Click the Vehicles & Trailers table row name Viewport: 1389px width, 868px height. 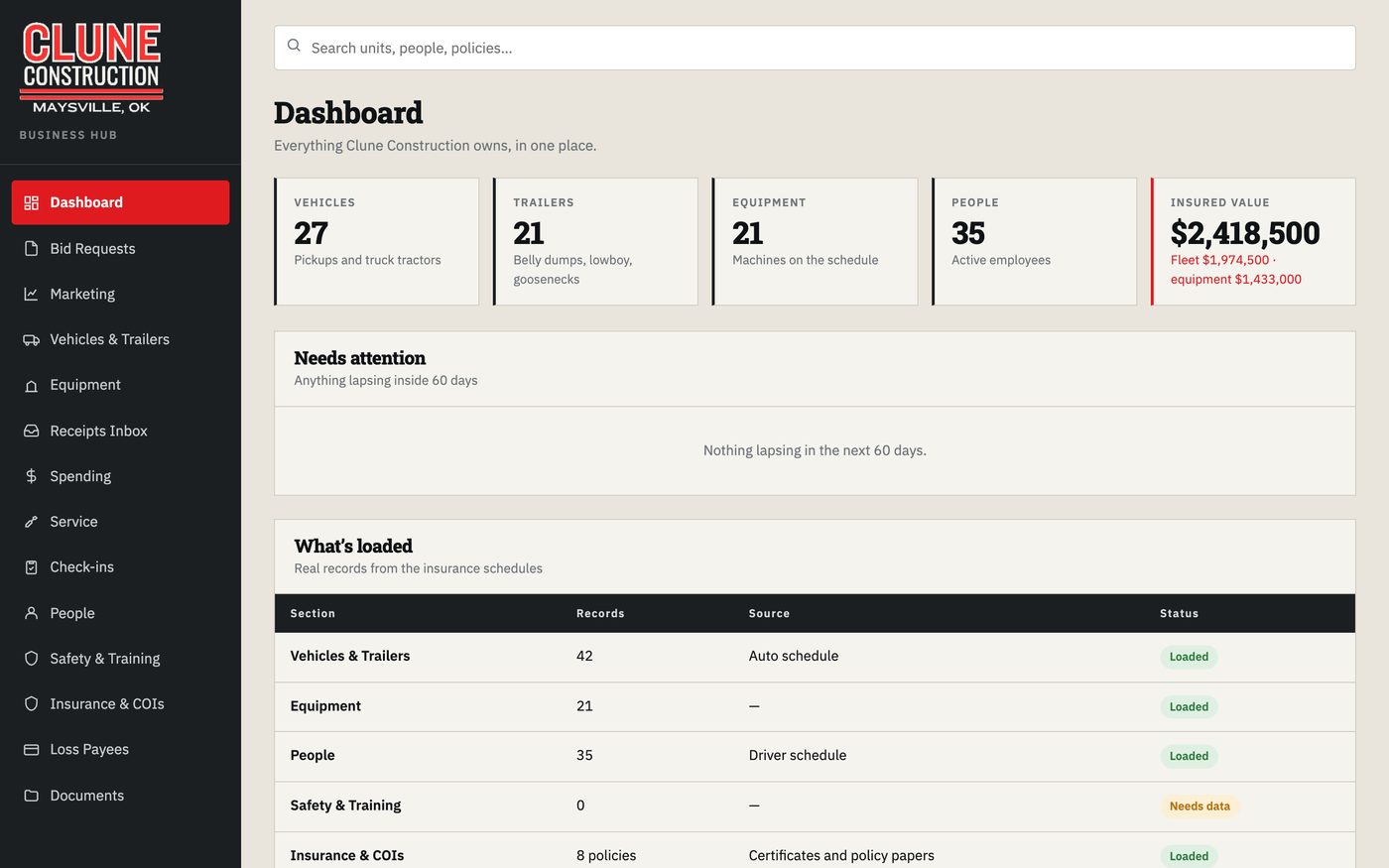point(350,656)
